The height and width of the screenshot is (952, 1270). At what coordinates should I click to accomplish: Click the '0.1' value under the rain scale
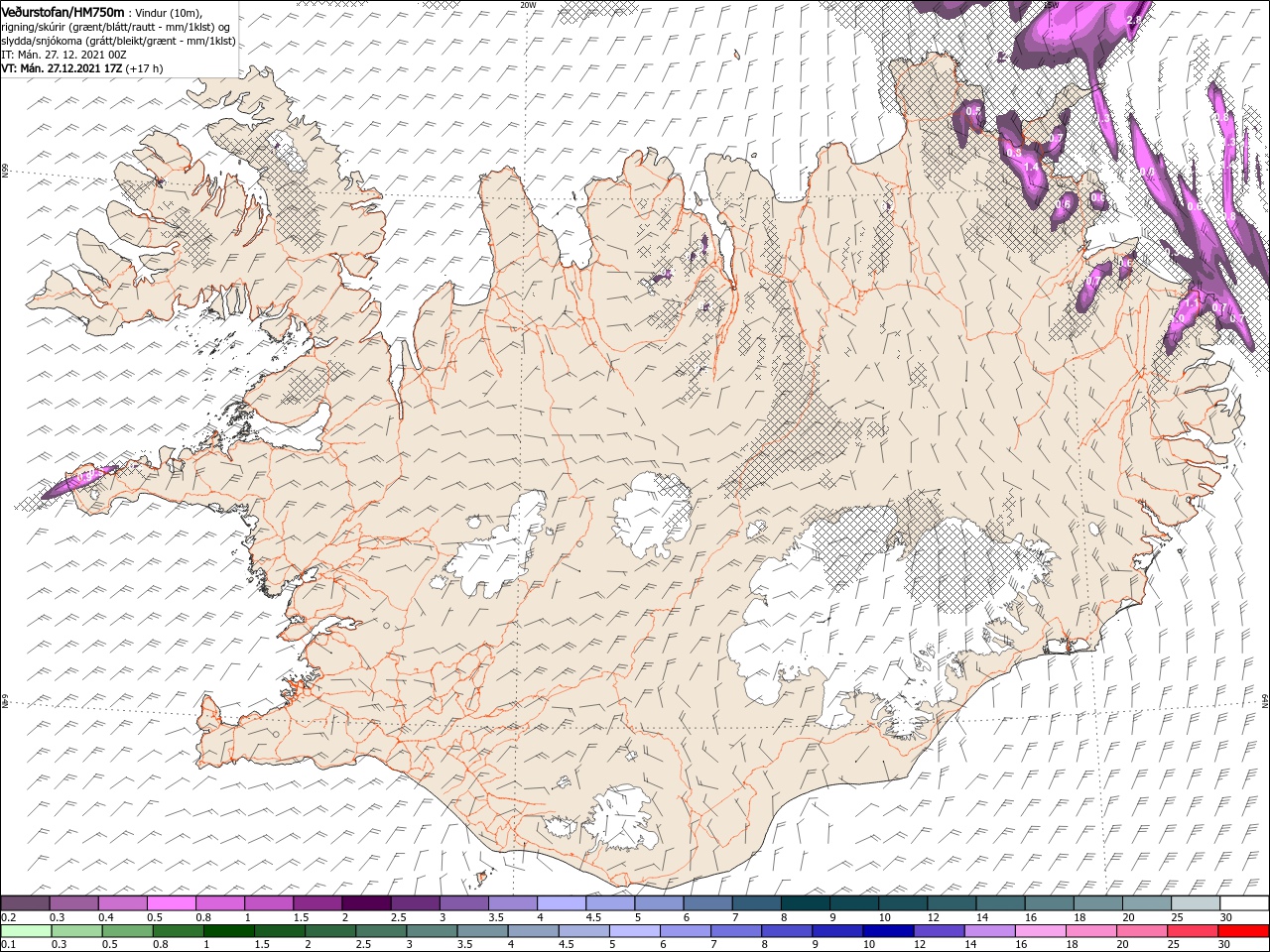click(7, 945)
